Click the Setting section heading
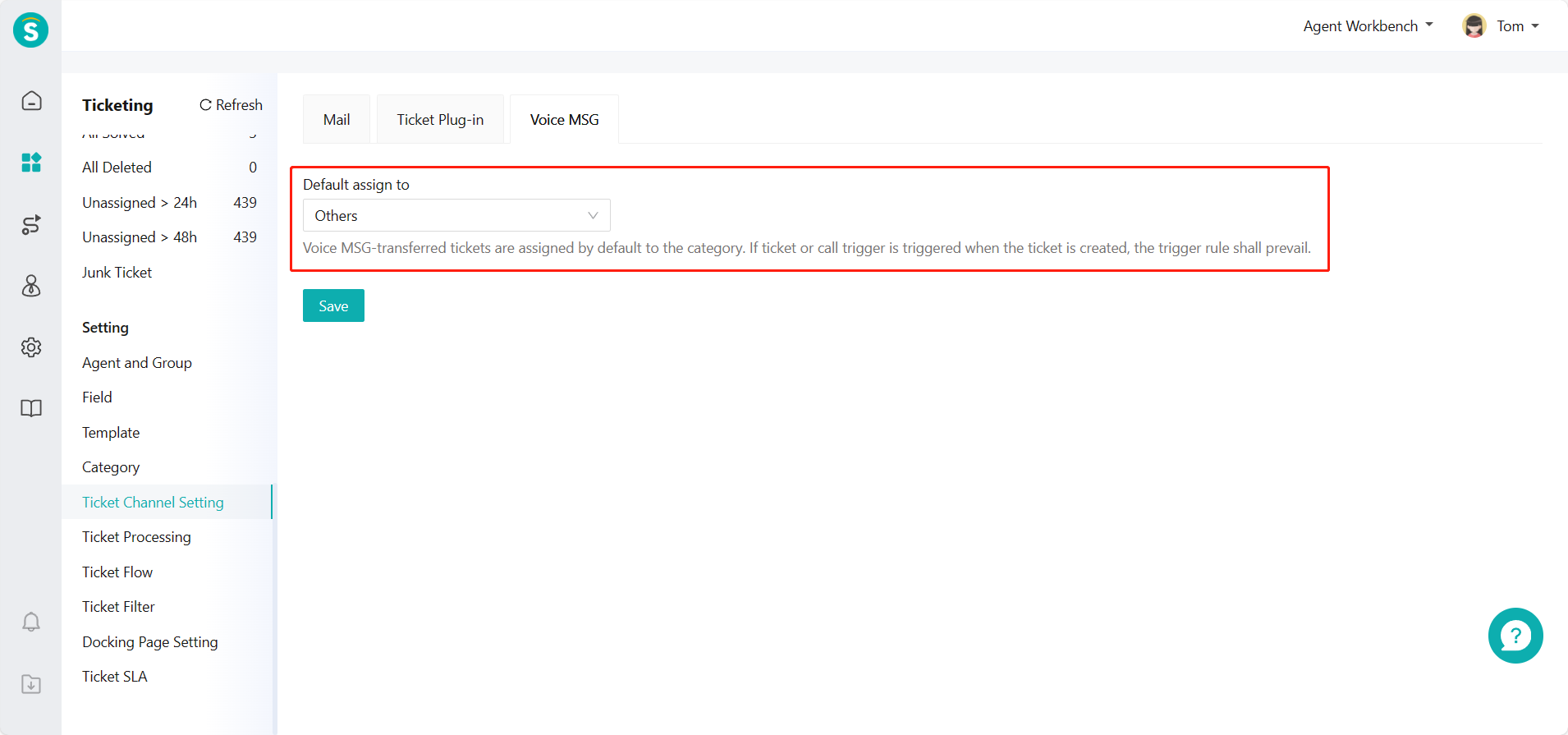 coord(105,328)
